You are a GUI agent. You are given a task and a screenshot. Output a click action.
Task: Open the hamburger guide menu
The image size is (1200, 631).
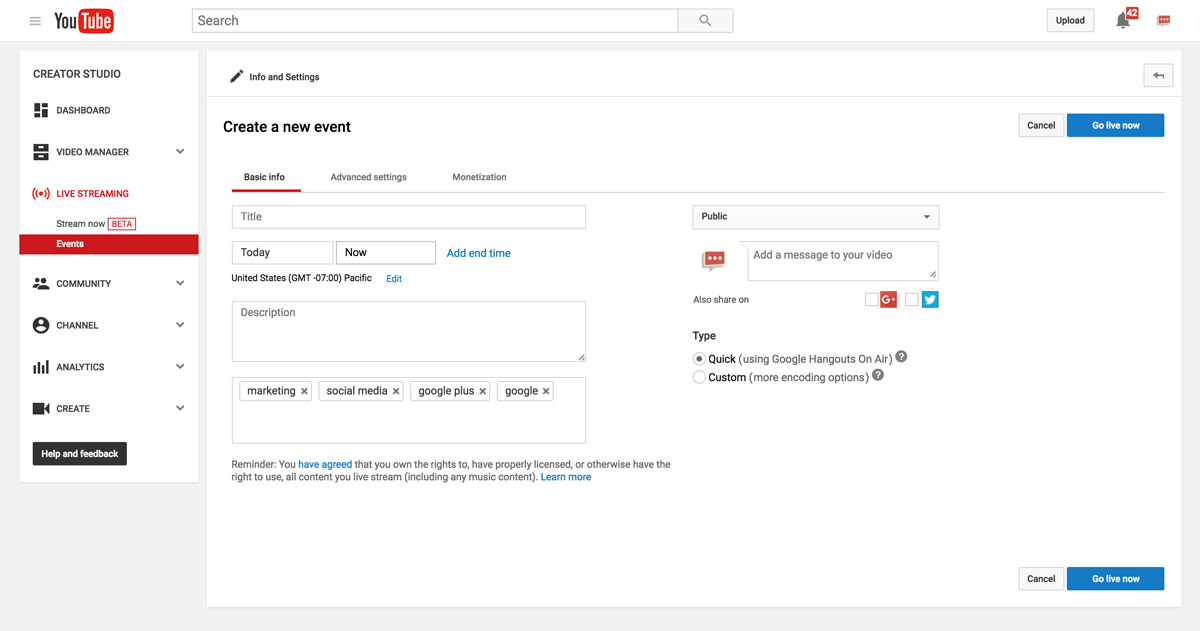click(35, 21)
